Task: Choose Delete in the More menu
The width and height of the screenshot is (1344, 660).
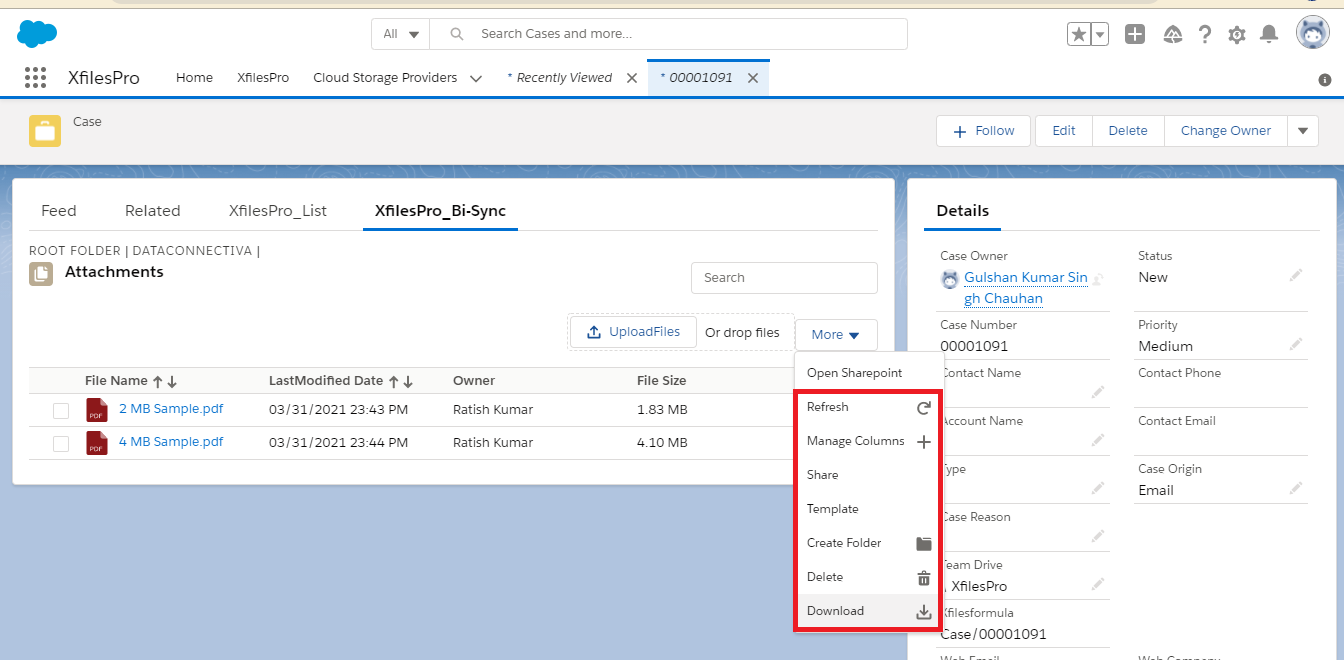Action: [868, 577]
